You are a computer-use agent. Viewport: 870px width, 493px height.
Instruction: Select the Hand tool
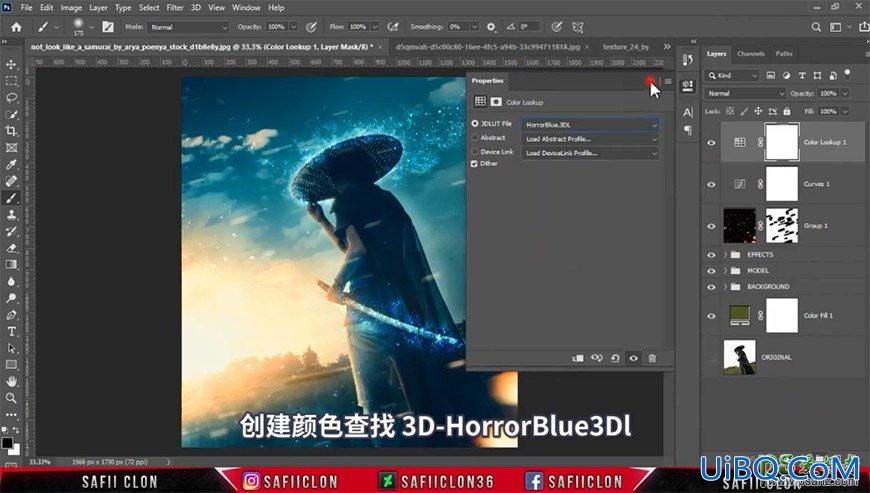[x=11, y=382]
